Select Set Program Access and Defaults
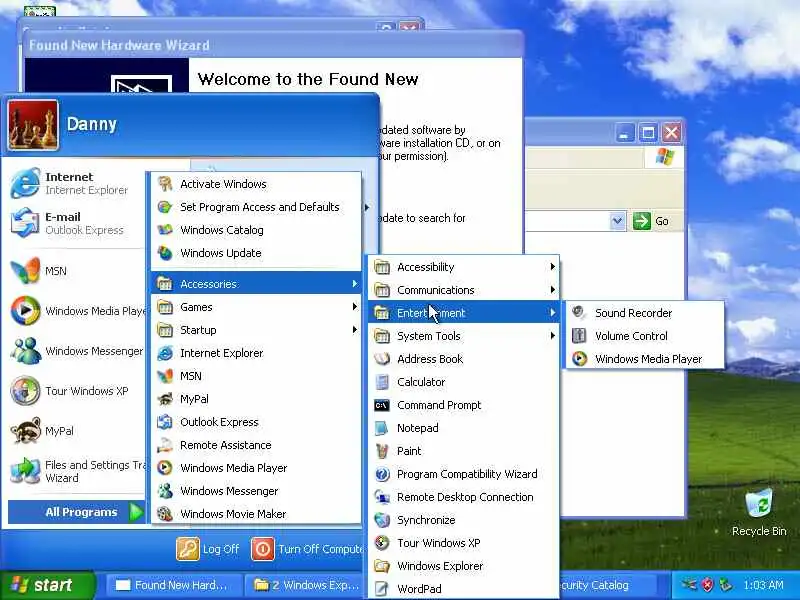 tap(256, 207)
